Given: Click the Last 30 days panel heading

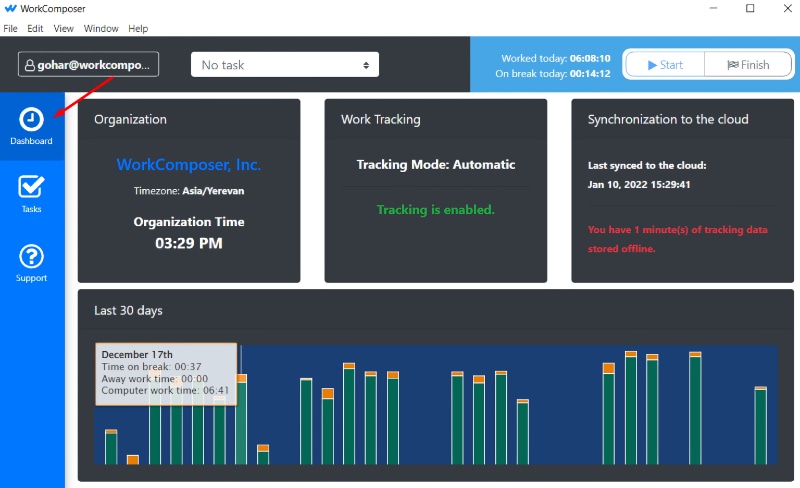Looking at the screenshot, I should point(128,310).
